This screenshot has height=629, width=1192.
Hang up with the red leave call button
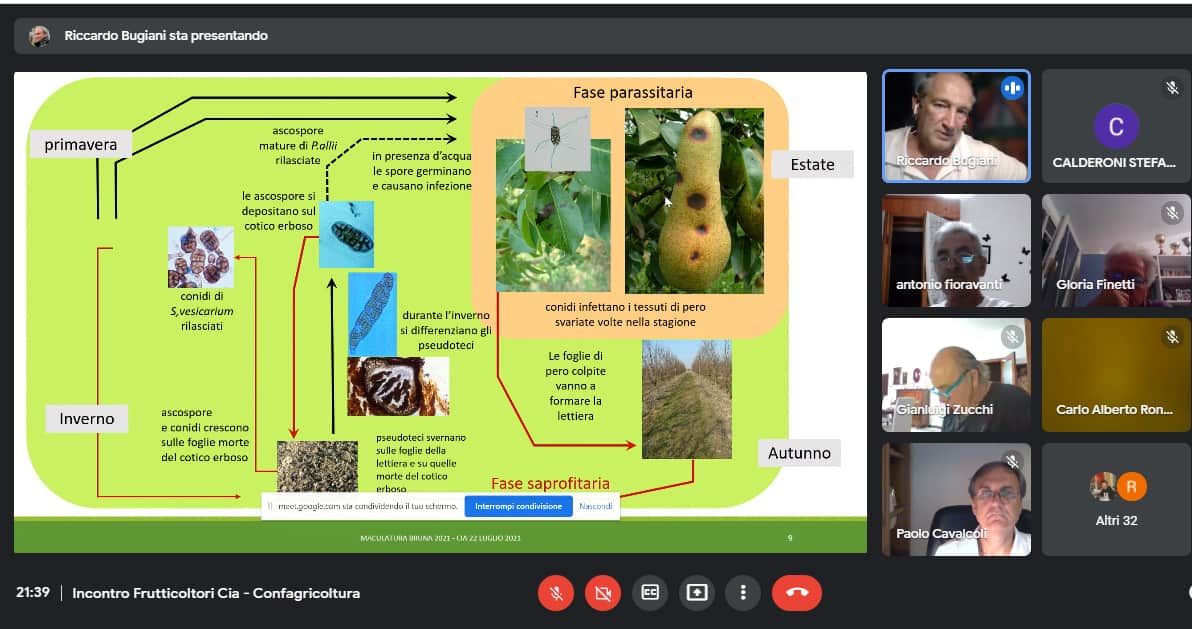point(796,593)
